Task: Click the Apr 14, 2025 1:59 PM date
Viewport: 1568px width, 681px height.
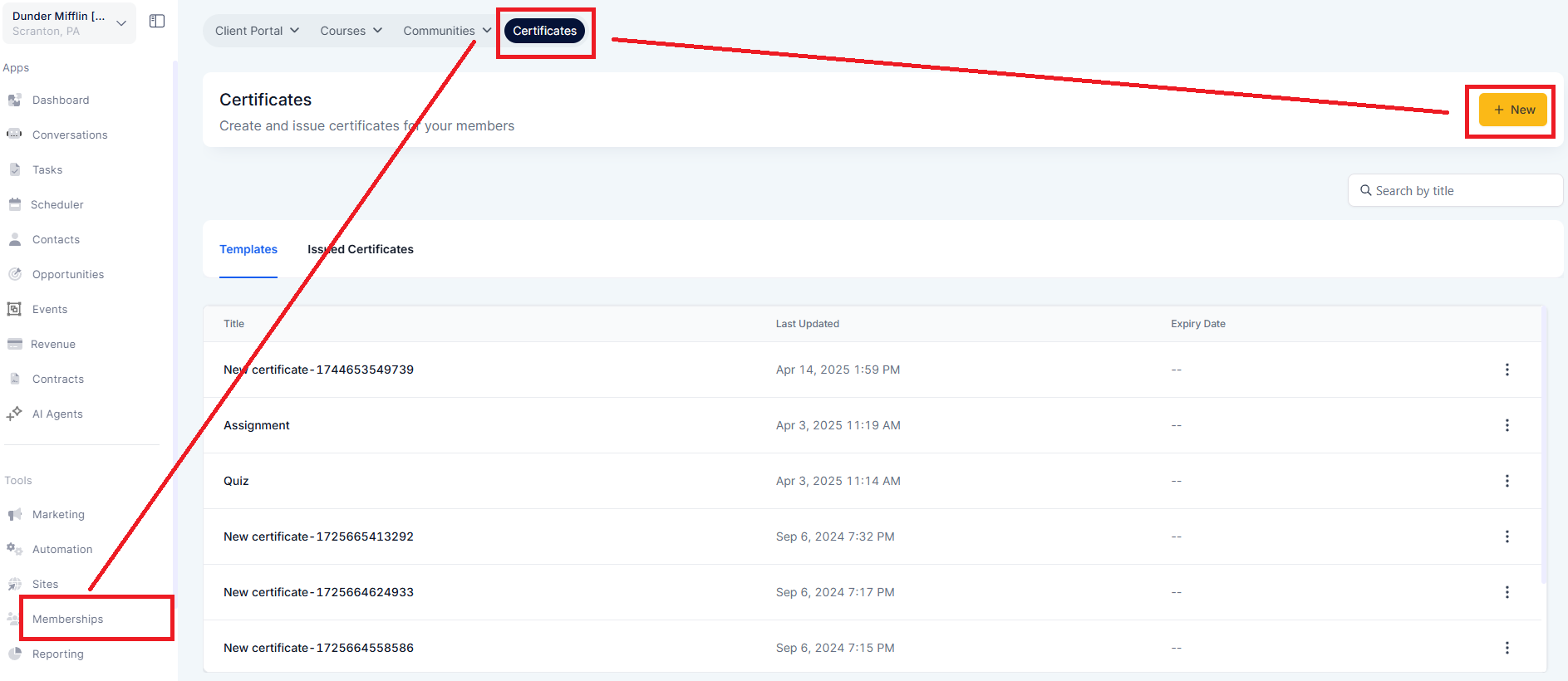Action: 838,370
